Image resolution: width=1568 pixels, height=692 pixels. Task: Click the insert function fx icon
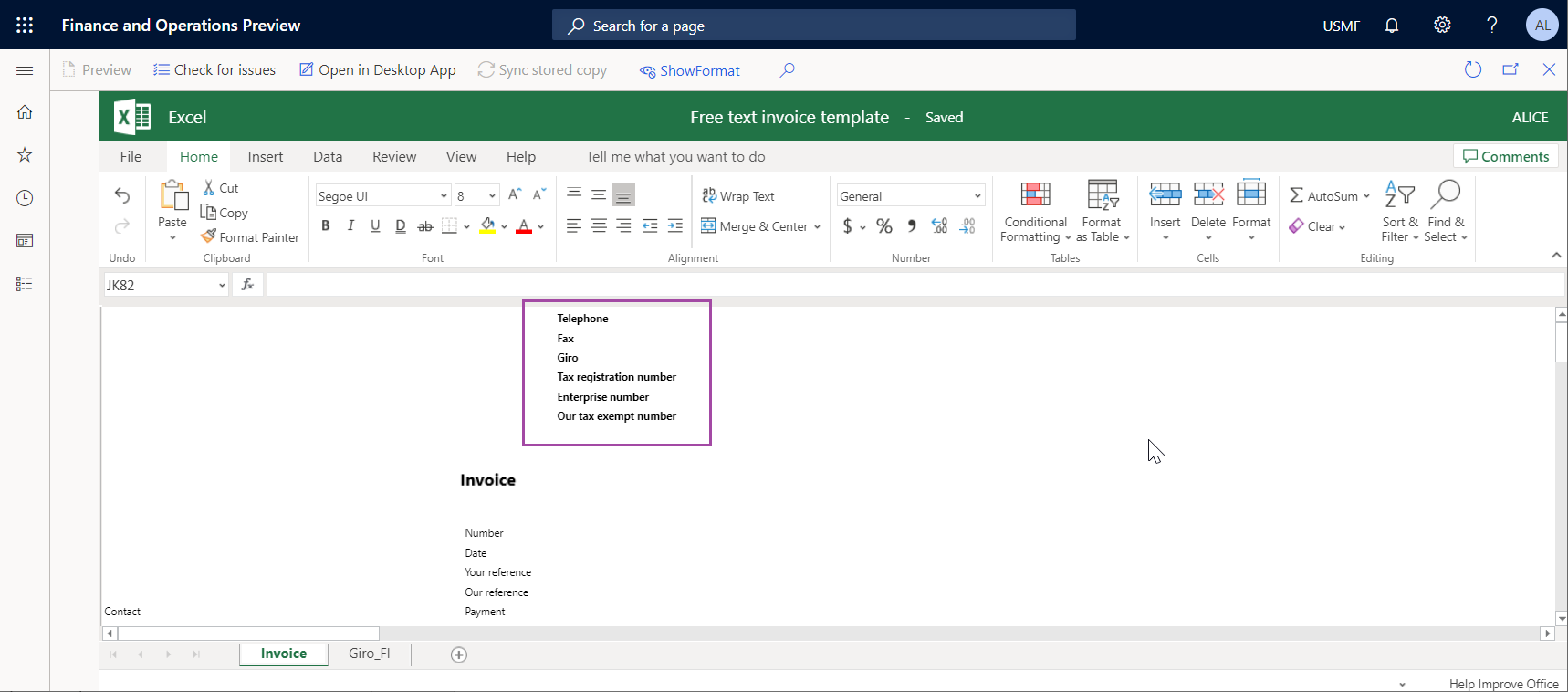pyautogui.click(x=247, y=285)
